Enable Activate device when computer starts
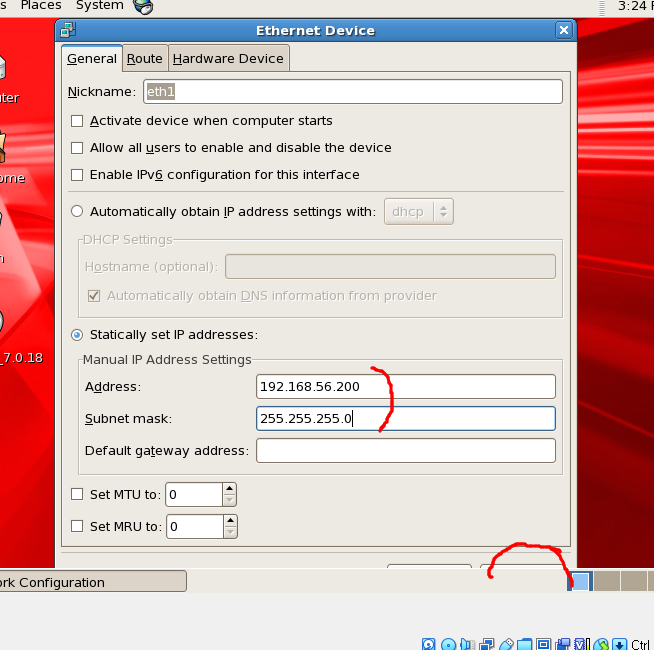654x650 pixels. click(x=77, y=121)
